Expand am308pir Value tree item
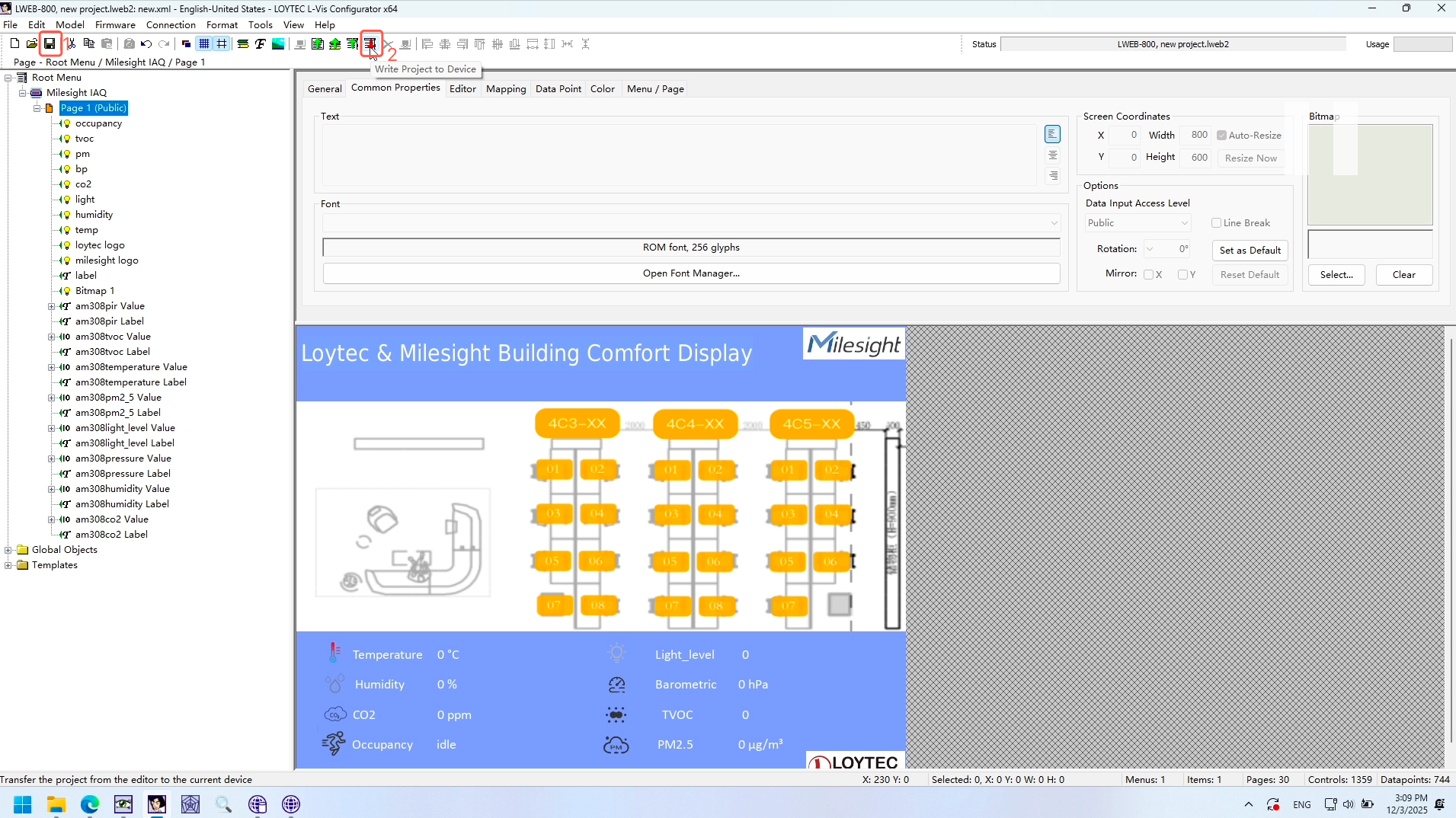This screenshot has height=818, width=1456. [x=52, y=306]
